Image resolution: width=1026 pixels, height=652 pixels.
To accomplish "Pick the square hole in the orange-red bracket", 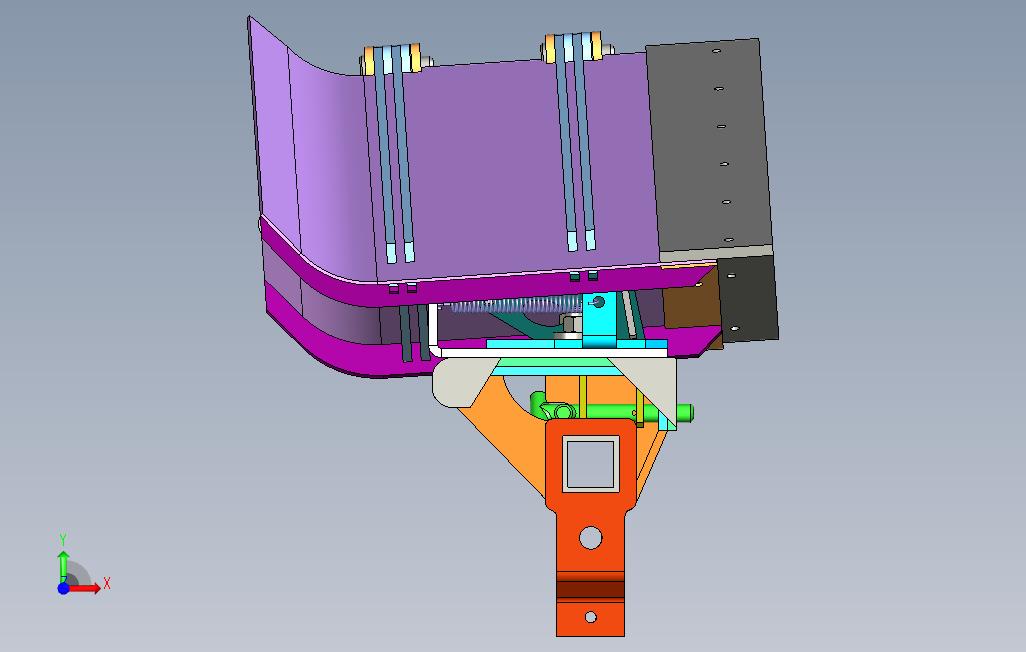I will tap(591, 463).
